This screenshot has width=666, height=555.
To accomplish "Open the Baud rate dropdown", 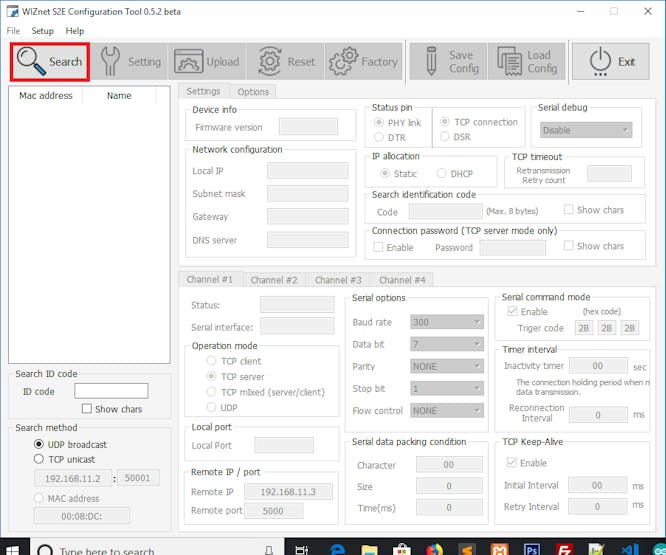I will [x=446, y=322].
